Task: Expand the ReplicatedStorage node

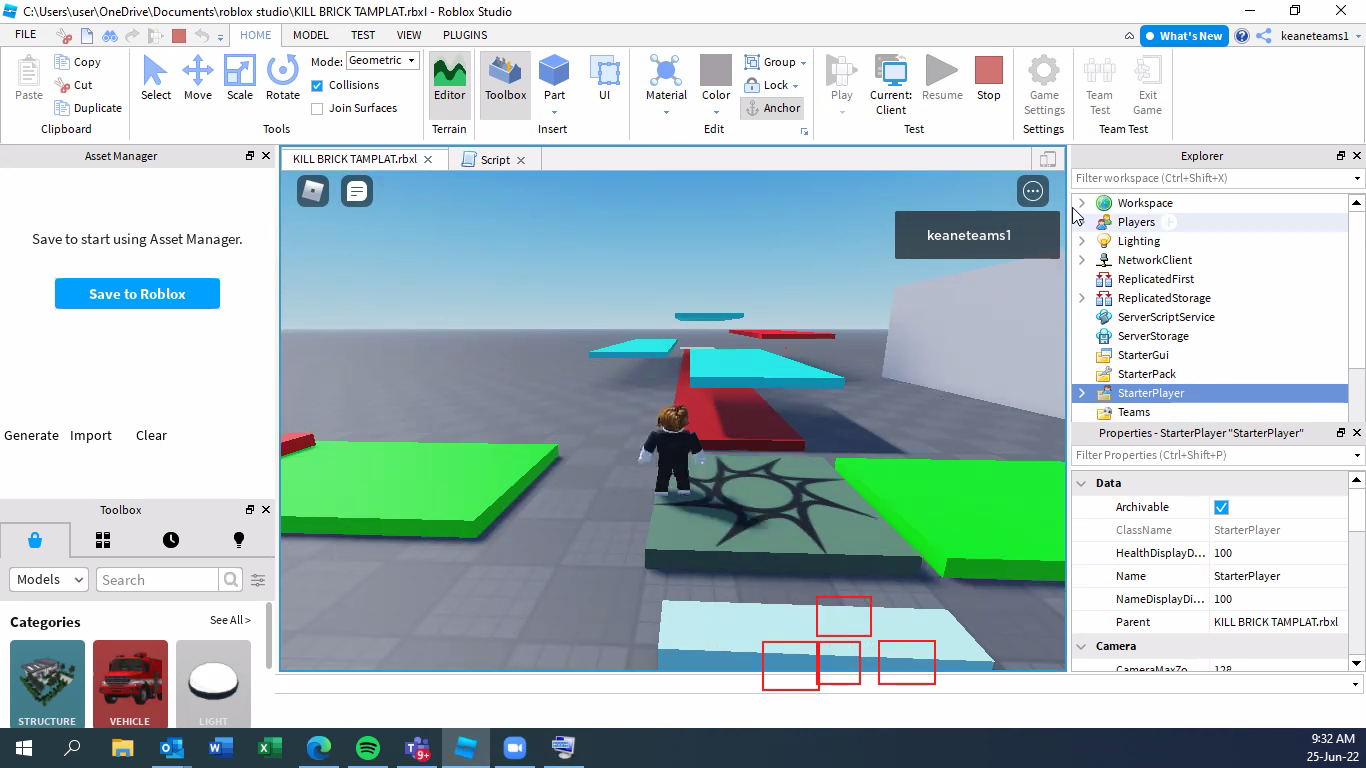Action: click(1081, 298)
